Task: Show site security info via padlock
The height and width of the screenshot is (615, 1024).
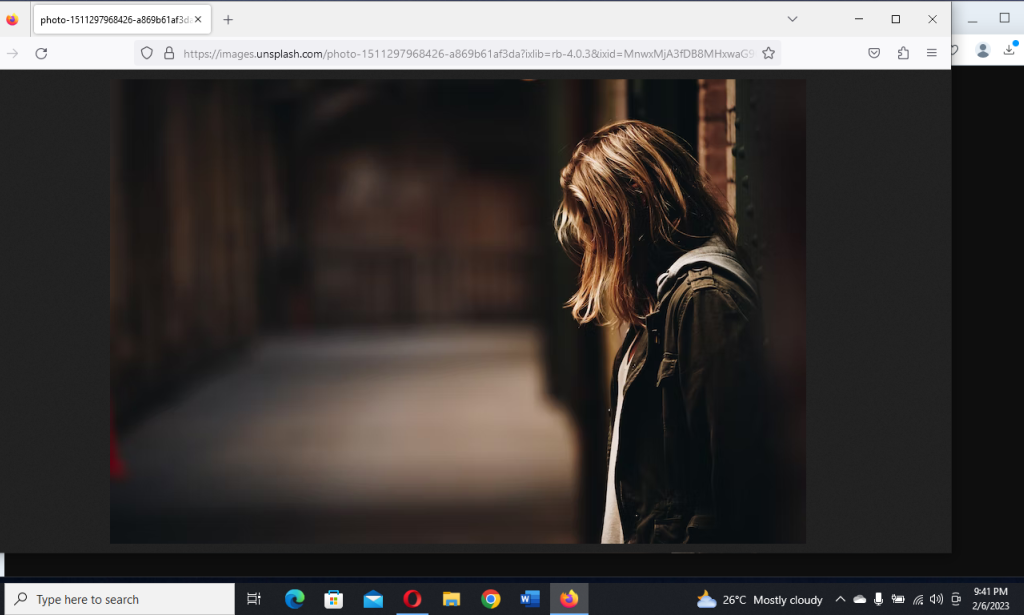Action: click(x=168, y=53)
